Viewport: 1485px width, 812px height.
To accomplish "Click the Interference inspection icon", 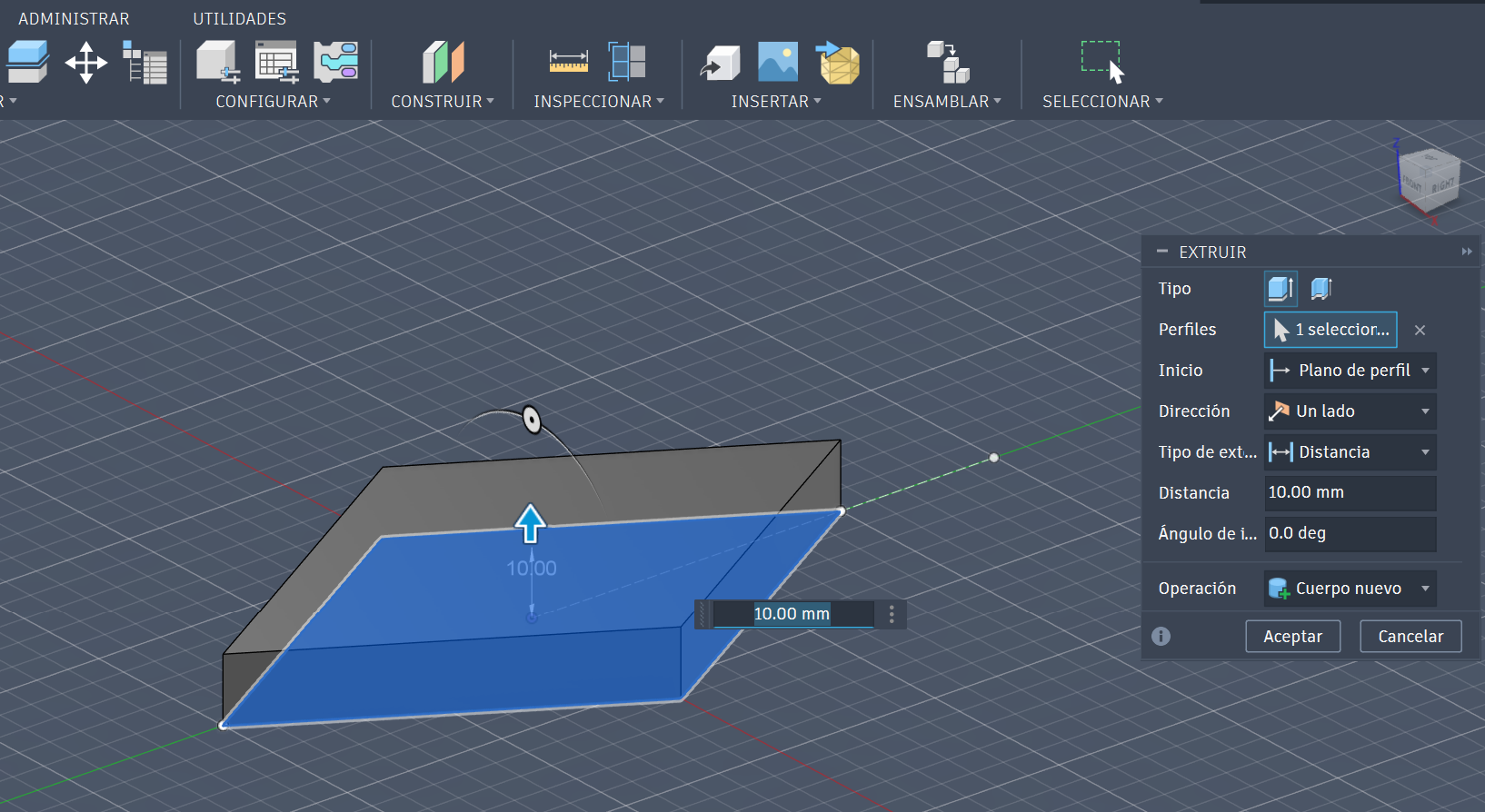I will pos(627,63).
